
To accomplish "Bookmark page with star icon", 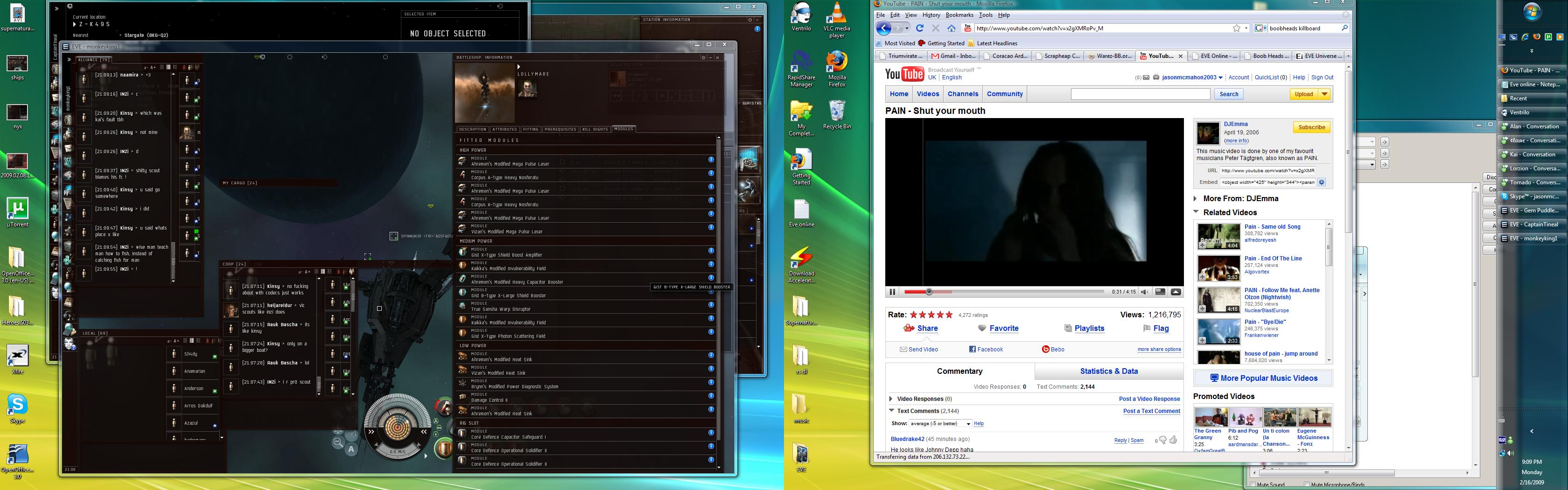I will [x=1236, y=28].
